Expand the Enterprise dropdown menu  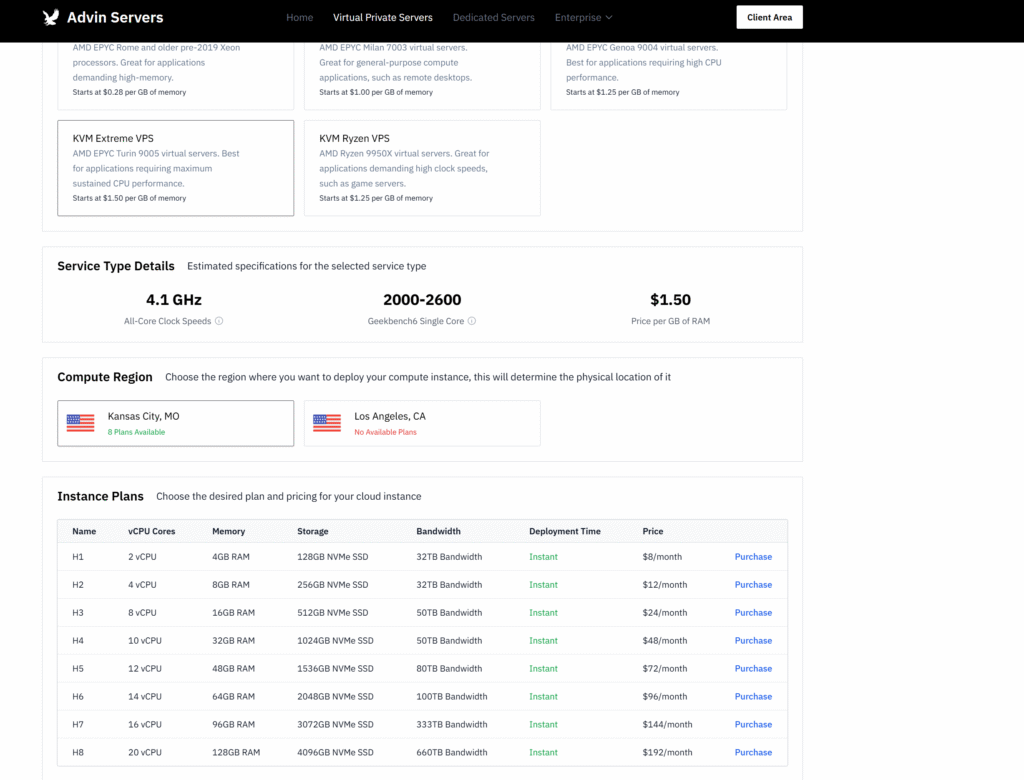(x=583, y=17)
